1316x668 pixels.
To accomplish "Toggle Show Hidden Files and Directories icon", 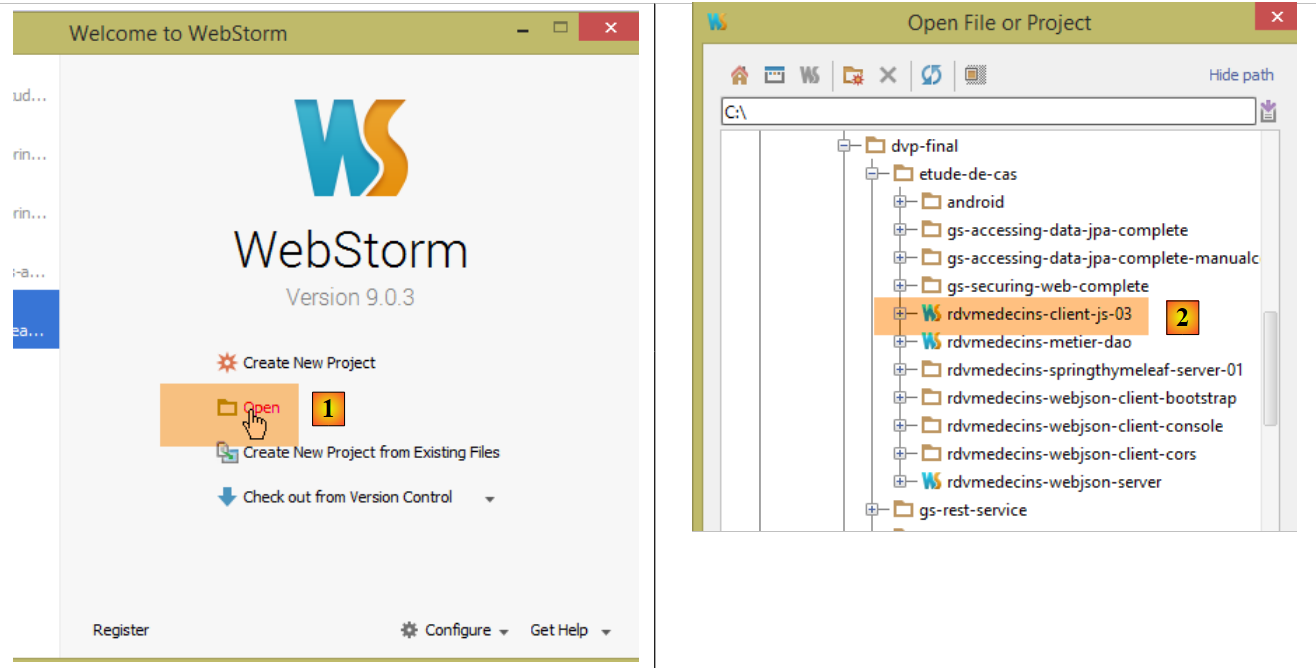I will [x=976, y=75].
